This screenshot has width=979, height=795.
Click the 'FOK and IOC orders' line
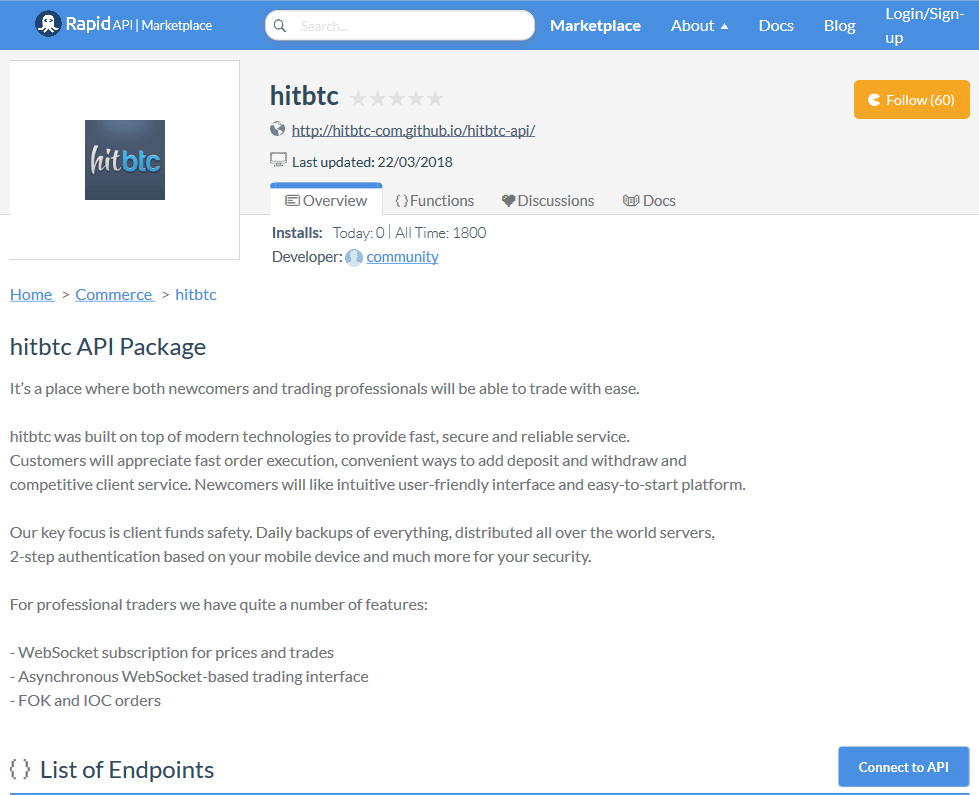86,701
